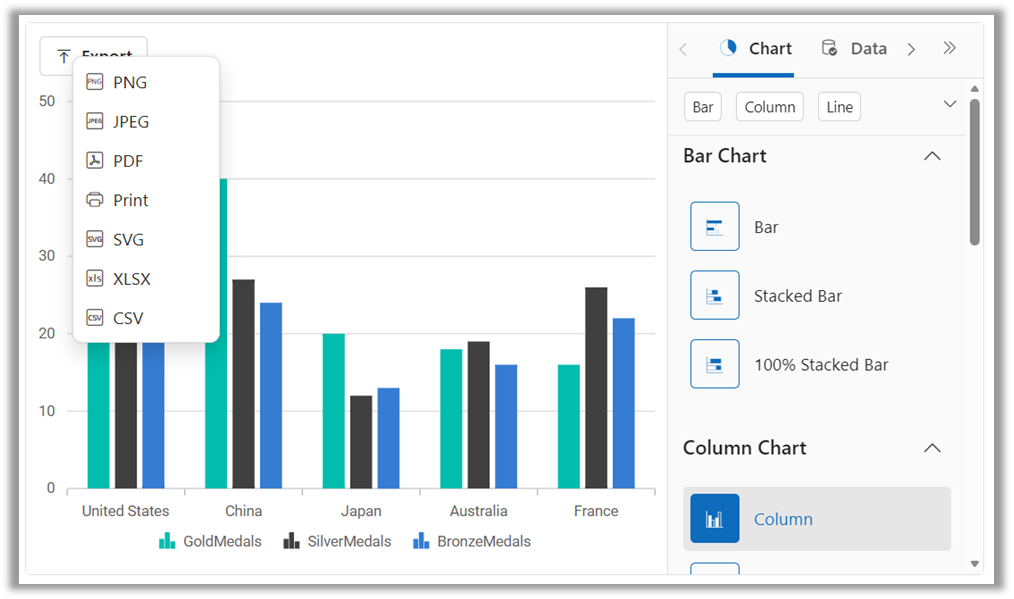Image resolution: width=1014 pixels, height=599 pixels.
Task: Click the France axis label
Action: coord(596,510)
